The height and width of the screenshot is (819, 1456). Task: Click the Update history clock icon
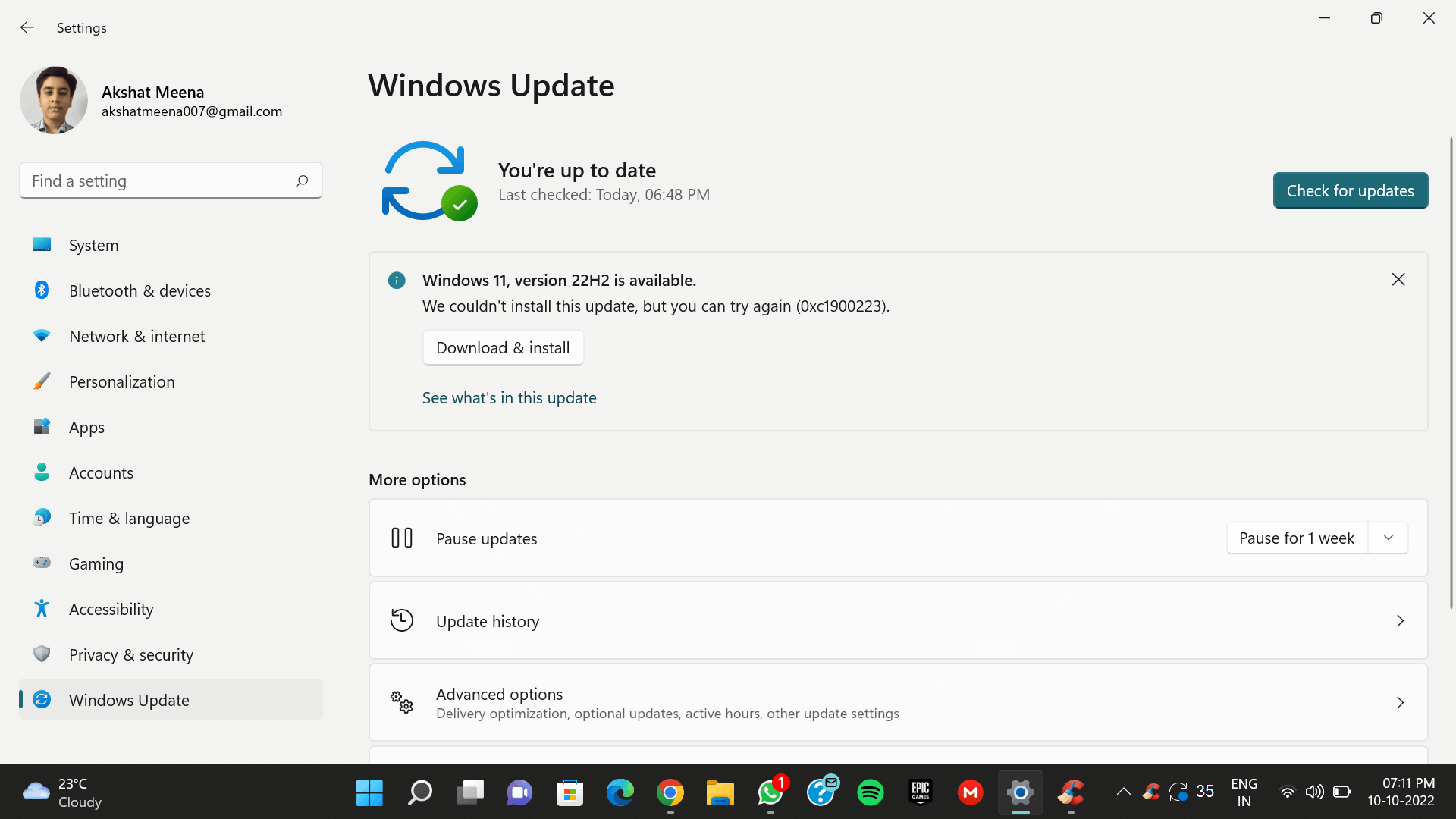[402, 620]
